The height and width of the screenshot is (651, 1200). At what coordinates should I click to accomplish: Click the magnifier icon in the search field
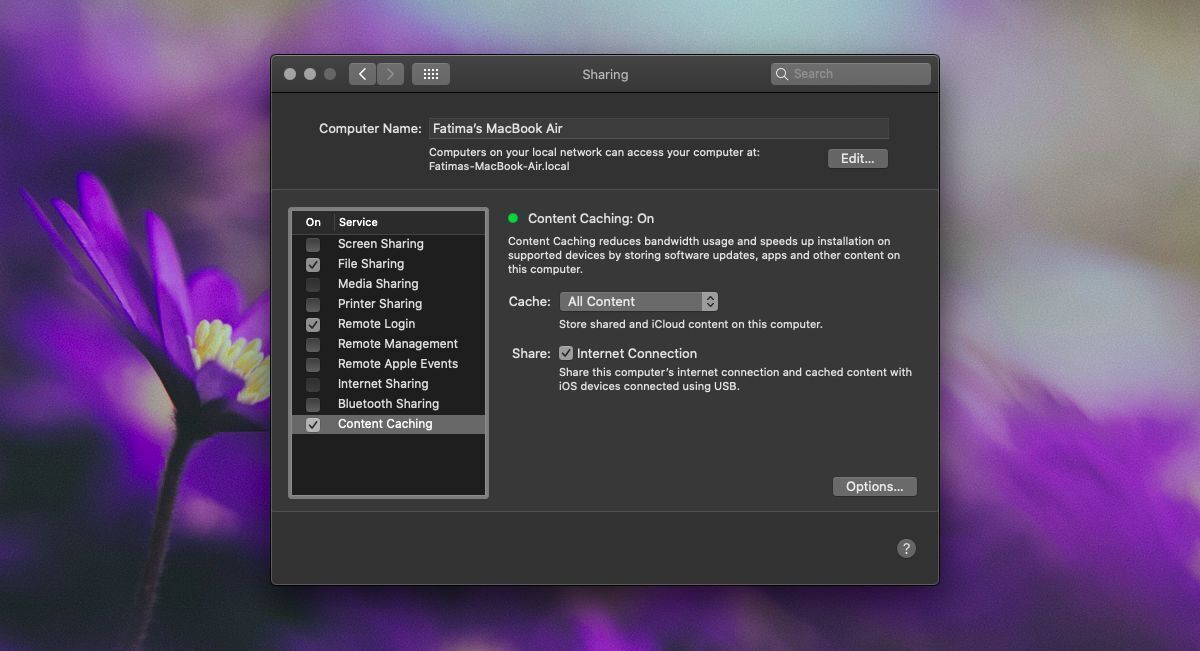tap(782, 74)
